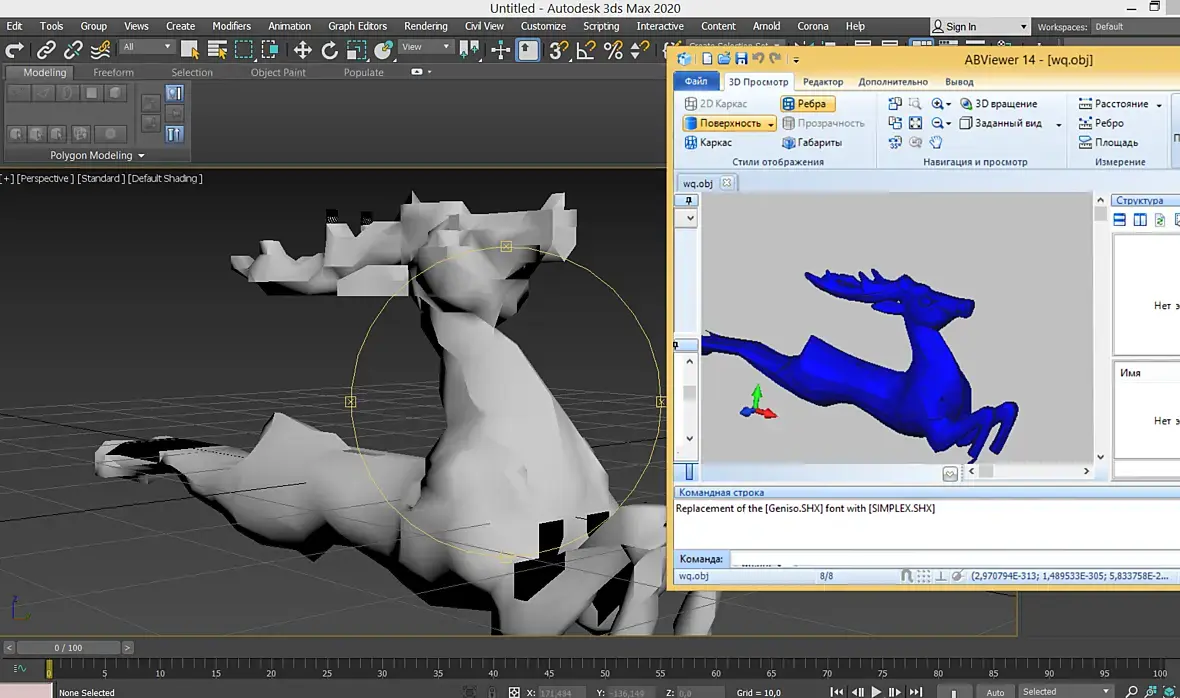Activate the Rotate tool in main toolbar
This screenshot has width=1180, height=698.
pos(330,49)
